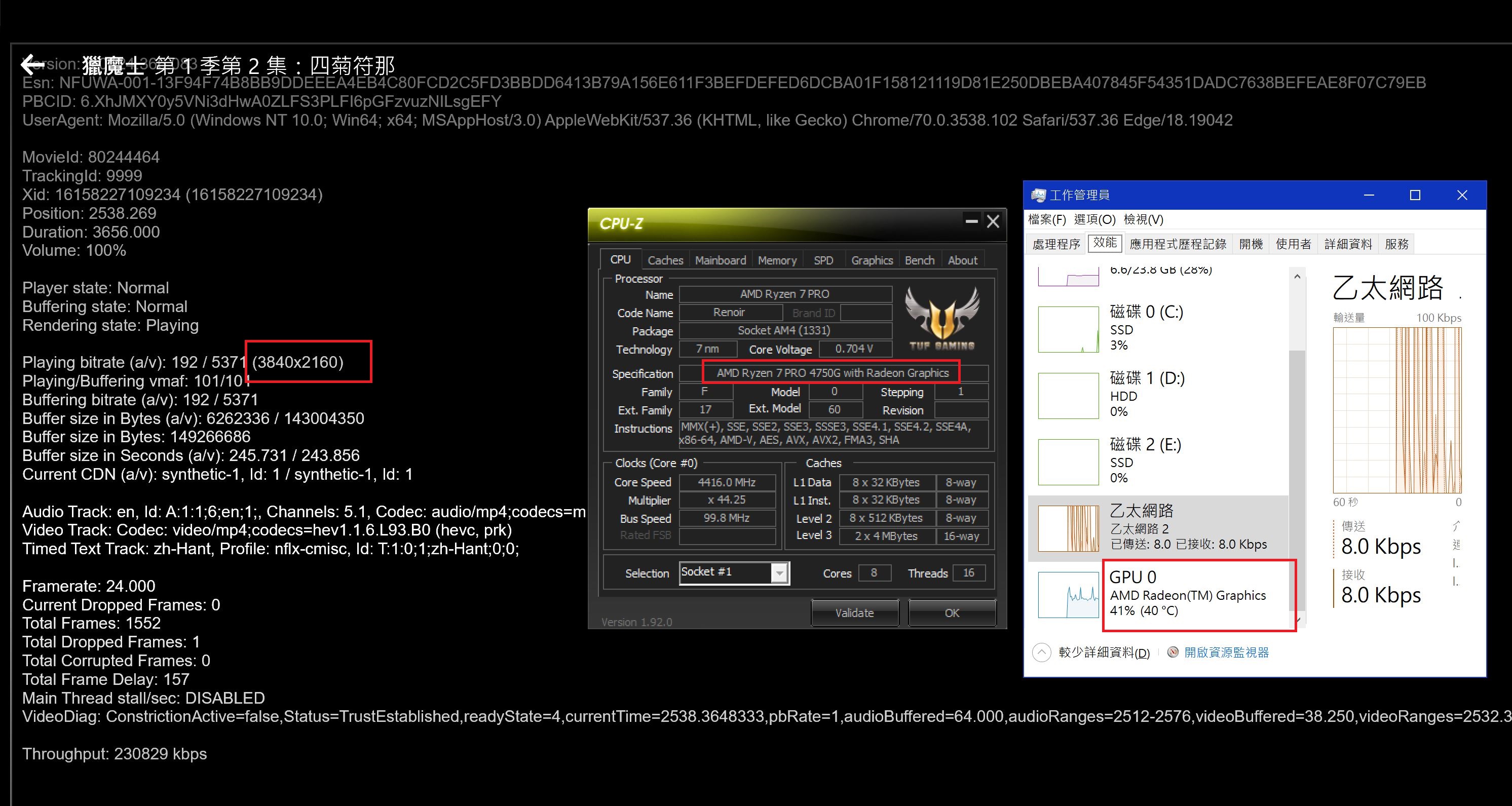Screen dimensions: 1512x806
Task: Open the Memory tab in CPU-Z
Action: point(777,260)
